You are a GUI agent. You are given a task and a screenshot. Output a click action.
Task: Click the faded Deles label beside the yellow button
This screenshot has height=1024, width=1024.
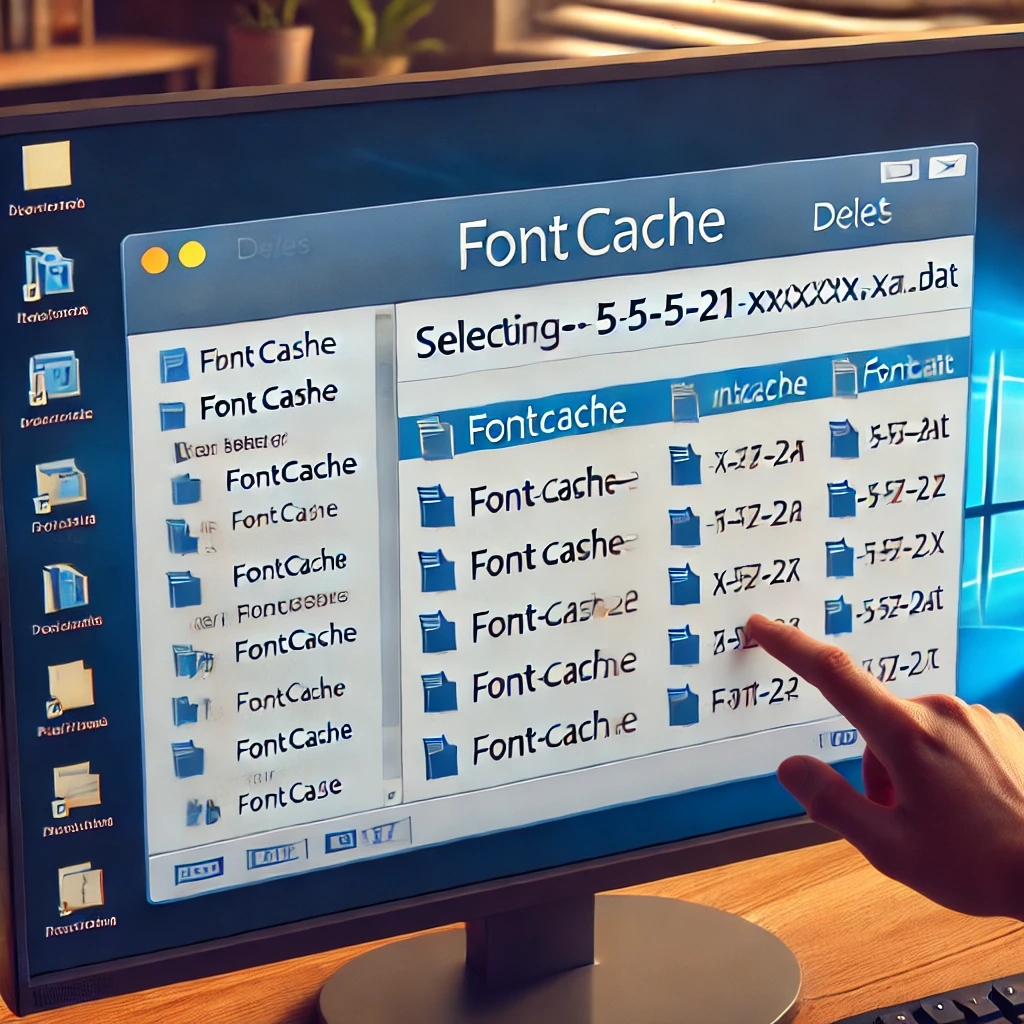pos(273,247)
